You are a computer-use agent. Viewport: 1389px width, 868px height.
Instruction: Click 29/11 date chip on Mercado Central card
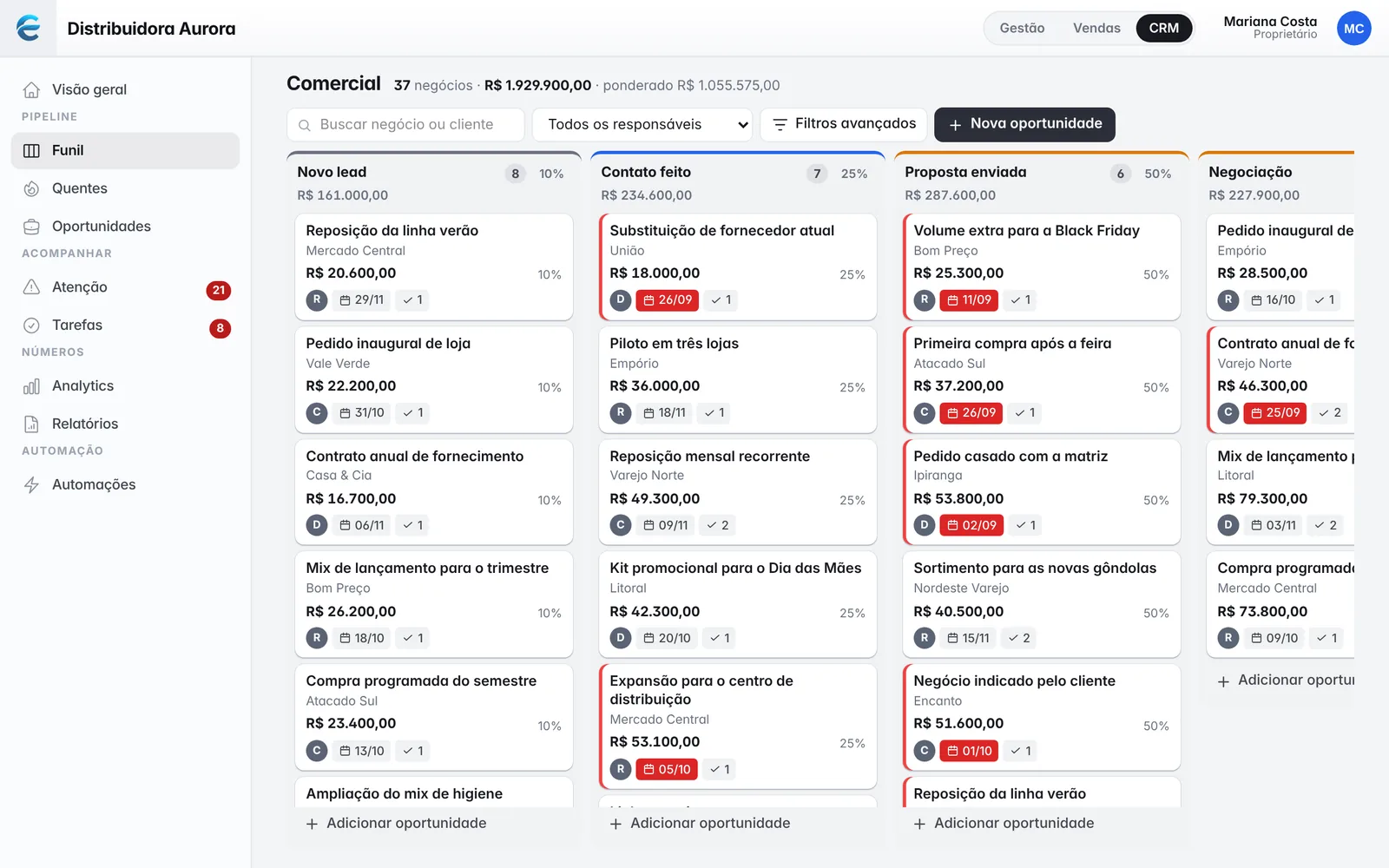click(x=361, y=300)
